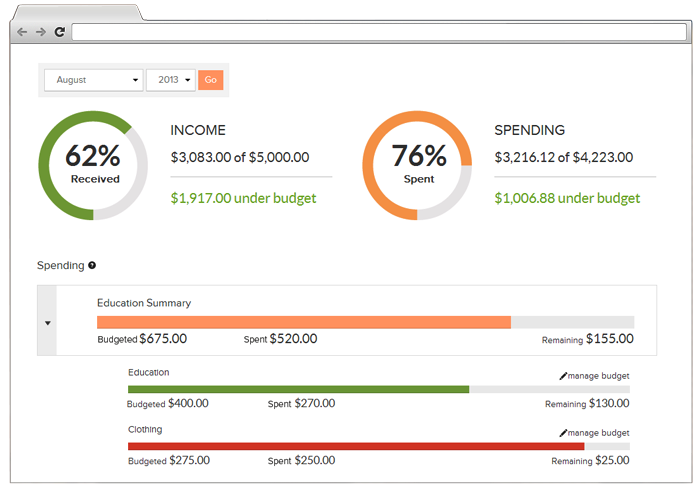The image size is (700, 486).
Task: Click "$1,006.88 under budget" text
Action: [567, 198]
